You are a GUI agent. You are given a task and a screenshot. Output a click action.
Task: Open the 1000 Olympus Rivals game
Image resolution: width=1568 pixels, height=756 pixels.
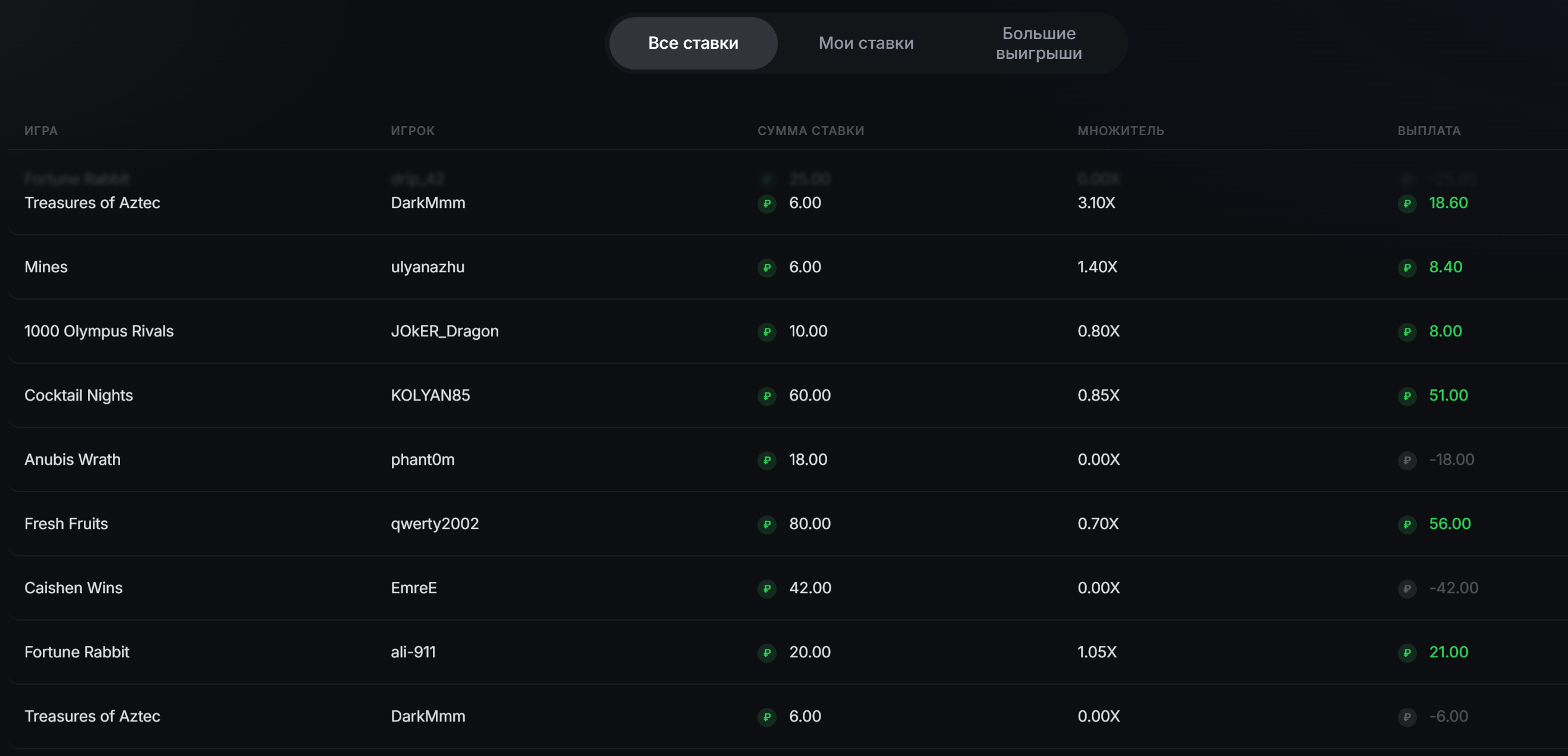pyautogui.click(x=99, y=332)
